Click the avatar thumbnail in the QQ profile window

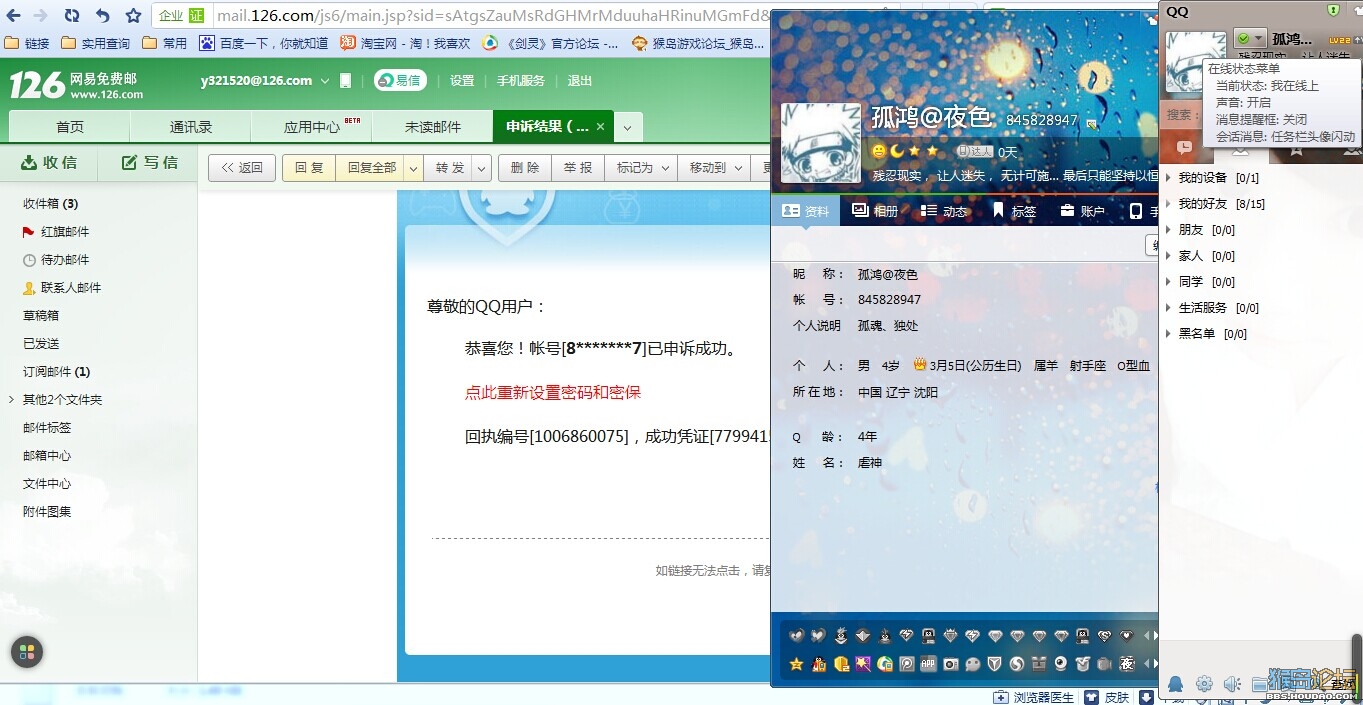point(821,143)
